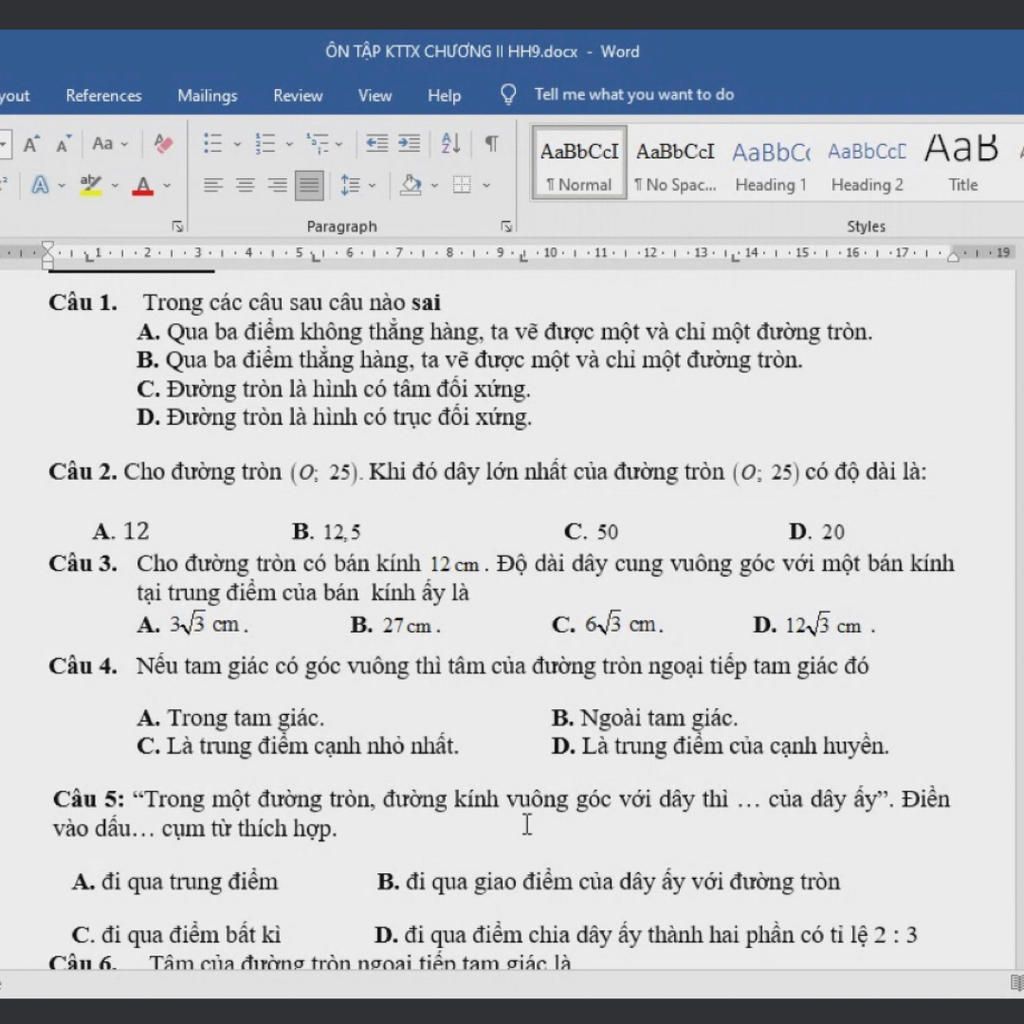
Task: Open the Paragraph dialog launcher
Action: point(506,227)
